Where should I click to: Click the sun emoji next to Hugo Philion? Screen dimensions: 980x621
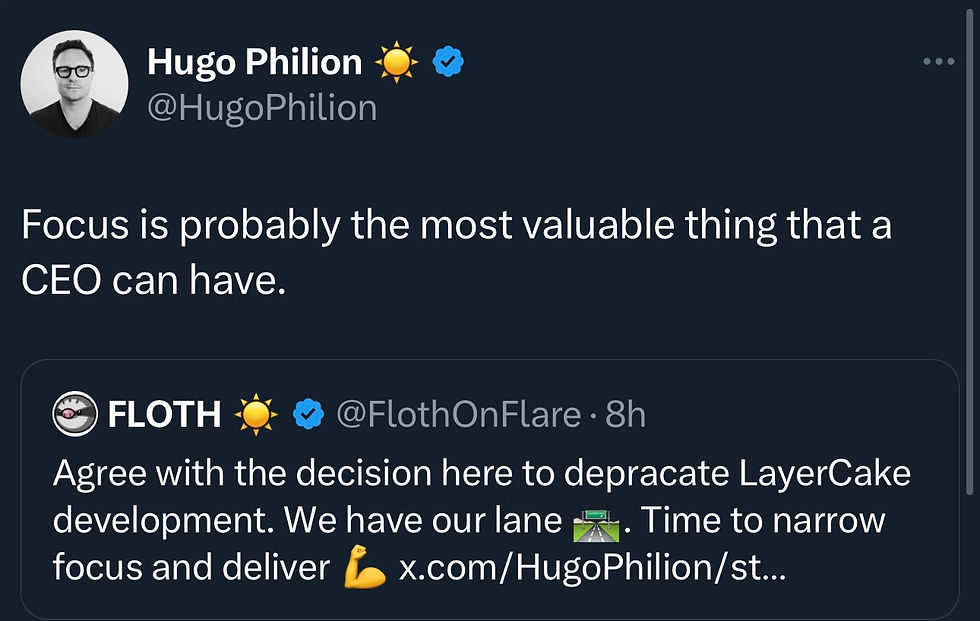pos(397,63)
